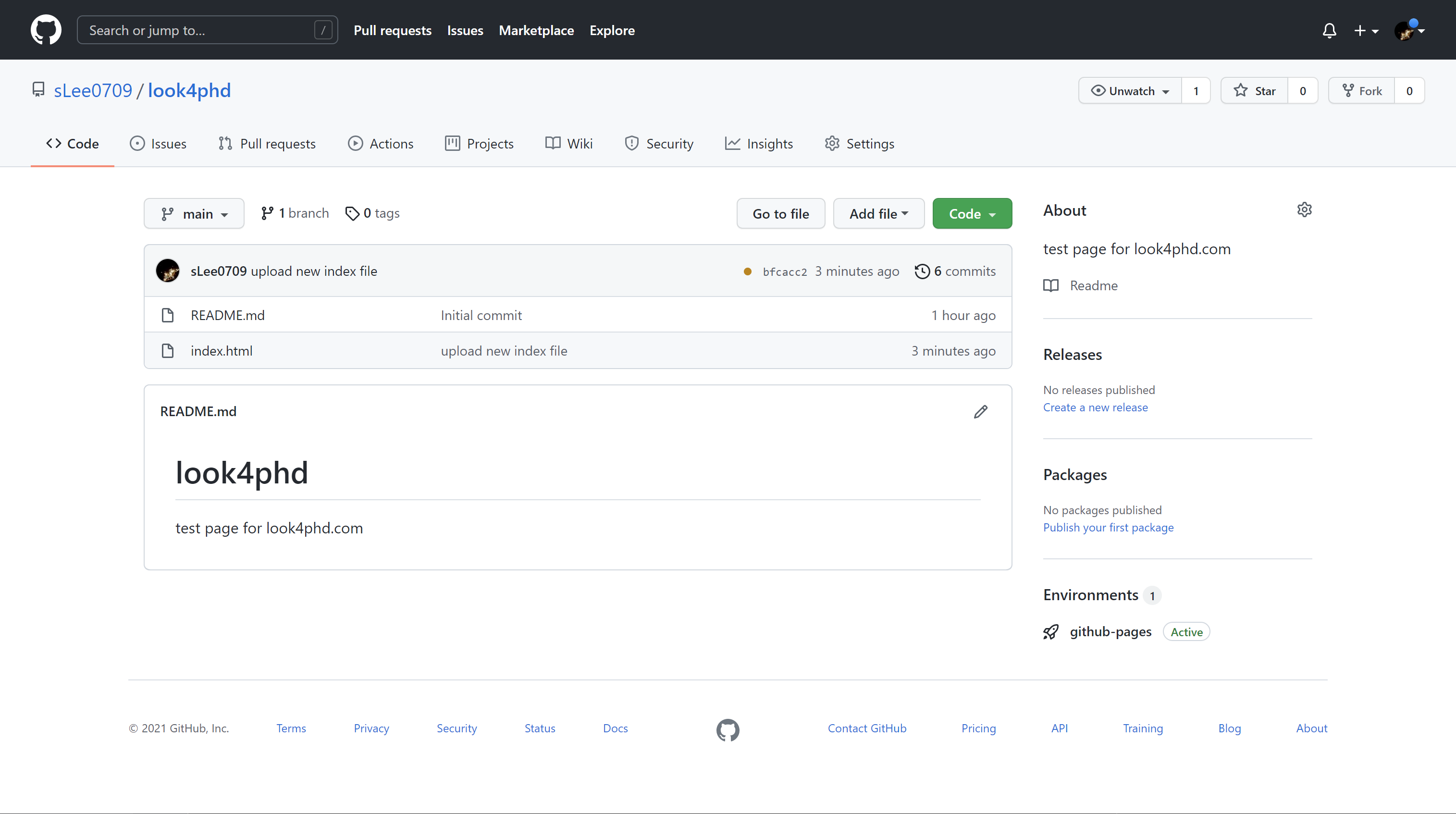Viewport: 1456px width, 814px height.
Task: Click the Unwatch button
Action: 1130,91
